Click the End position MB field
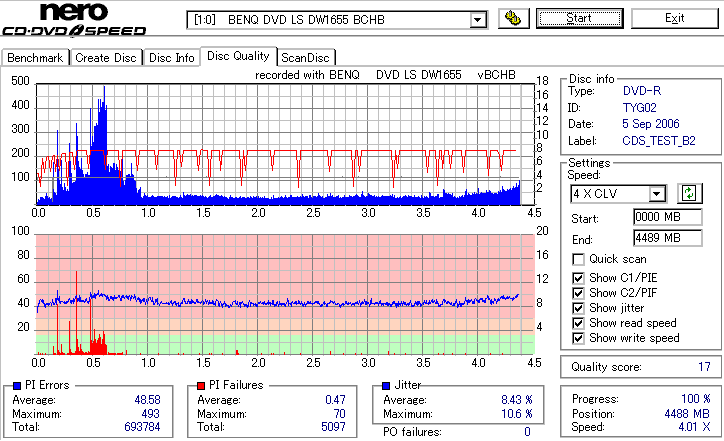Image resolution: width=724 pixels, height=441 pixels. pyautogui.click(x=668, y=238)
